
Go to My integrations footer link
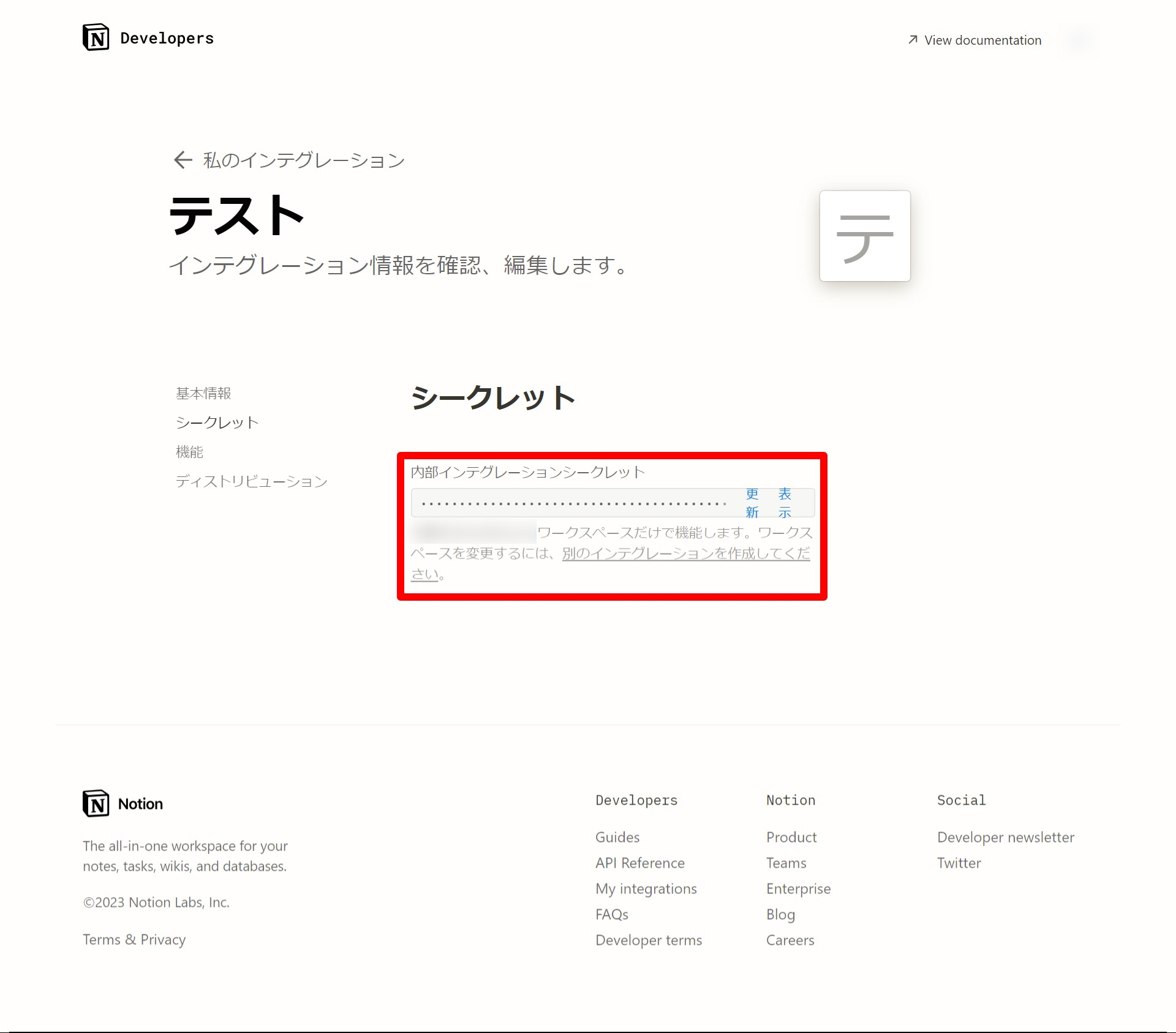pos(646,888)
